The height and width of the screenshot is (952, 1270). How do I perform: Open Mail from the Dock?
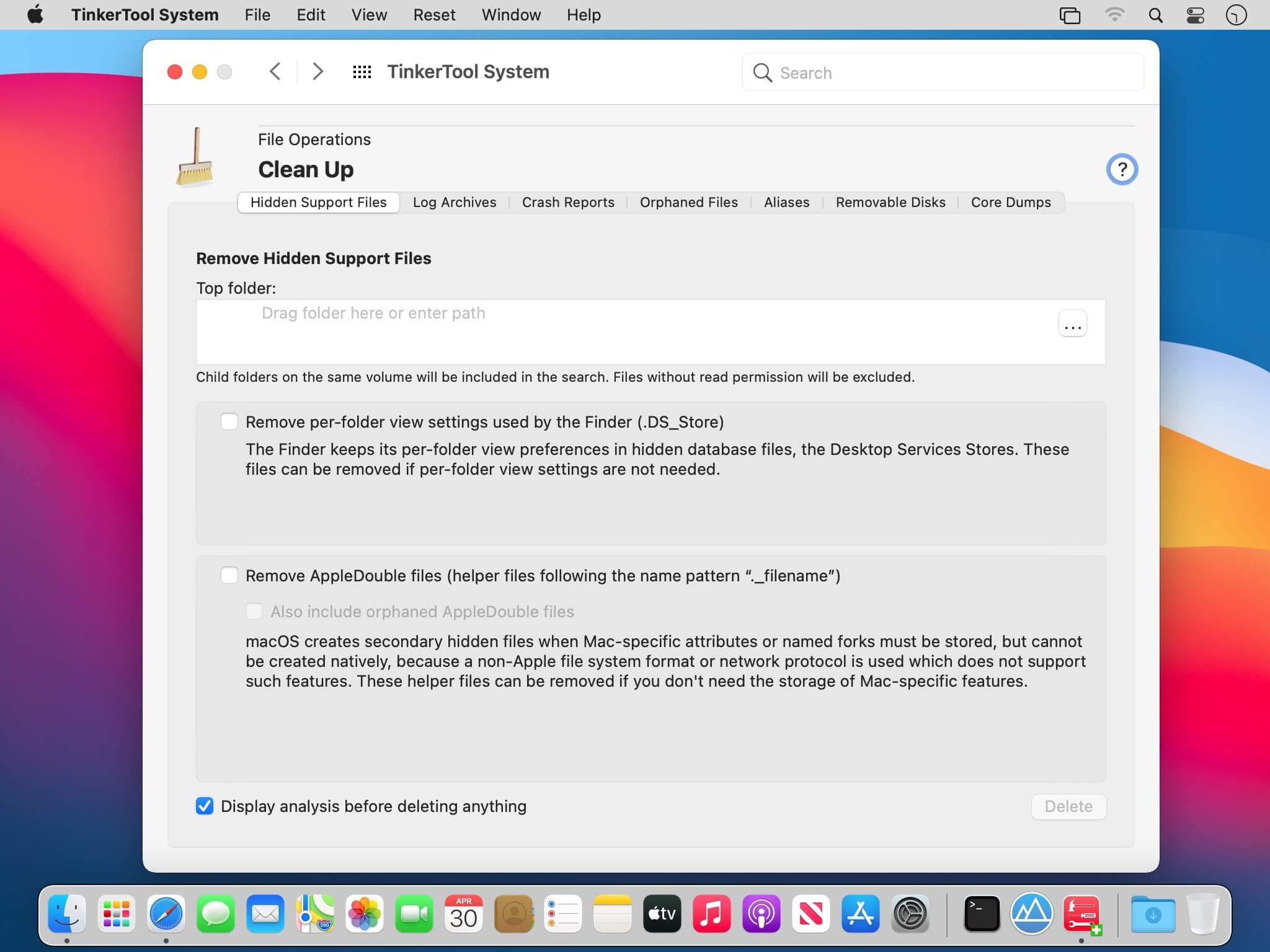pyautogui.click(x=265, y=914)
